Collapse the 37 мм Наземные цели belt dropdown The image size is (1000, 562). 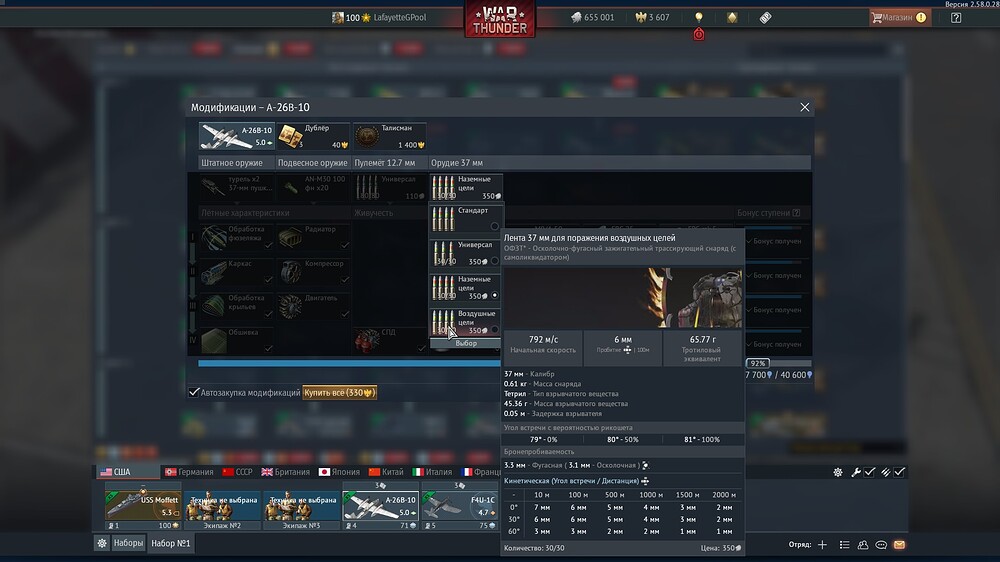(466, 188)
